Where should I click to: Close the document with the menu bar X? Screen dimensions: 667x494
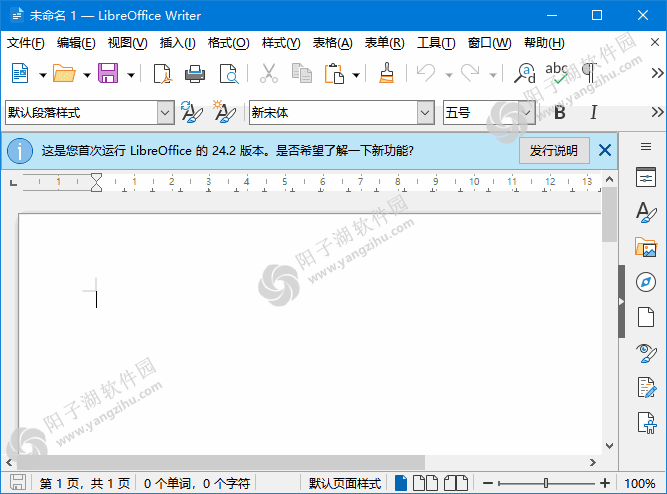[655, 42]
